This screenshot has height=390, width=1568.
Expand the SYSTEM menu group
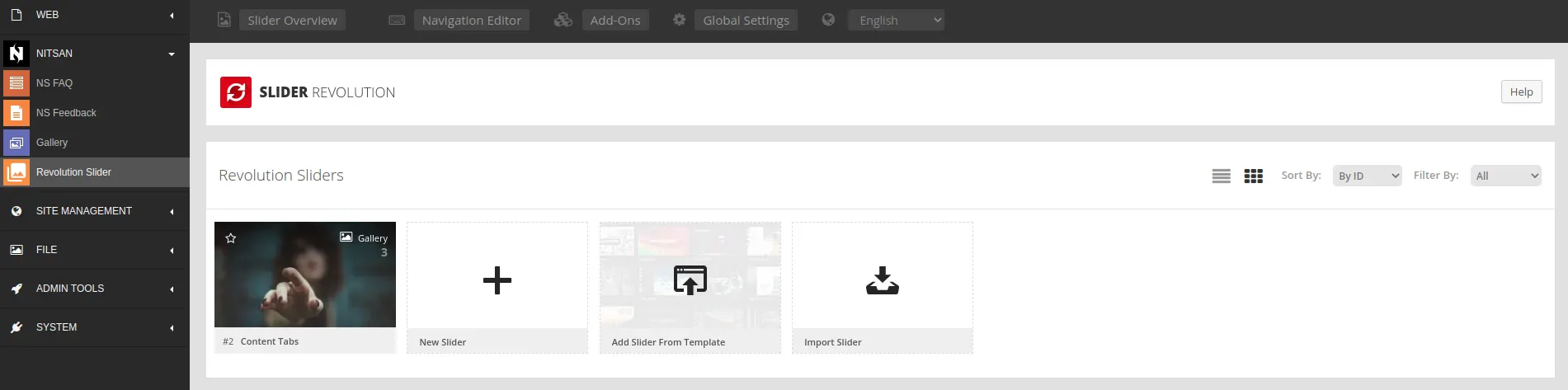tap(172, 327)
